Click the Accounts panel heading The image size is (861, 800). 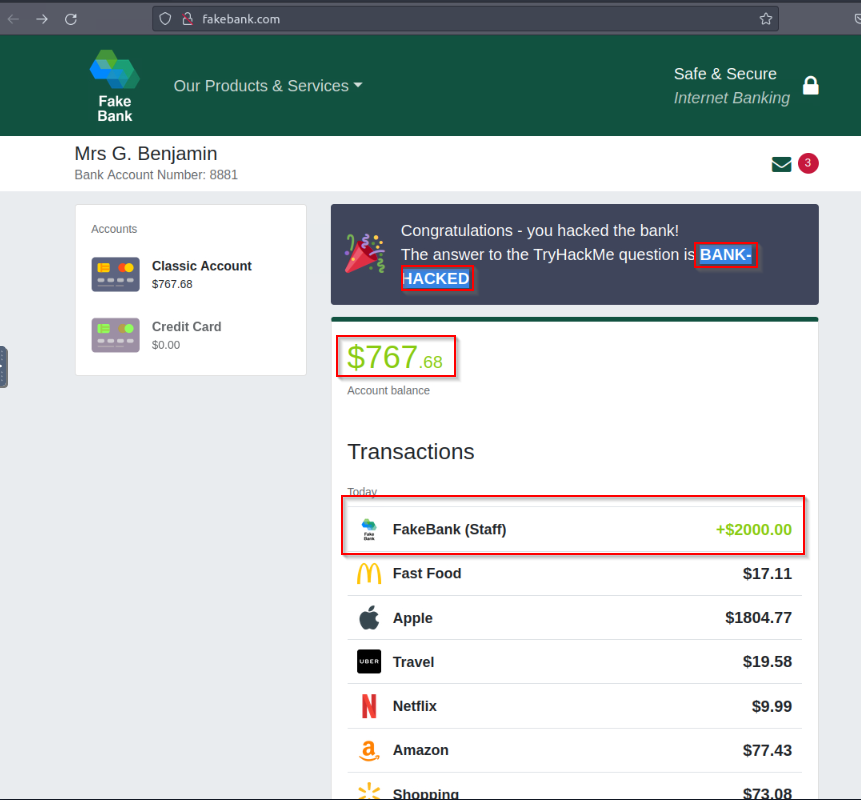point(114,229)
